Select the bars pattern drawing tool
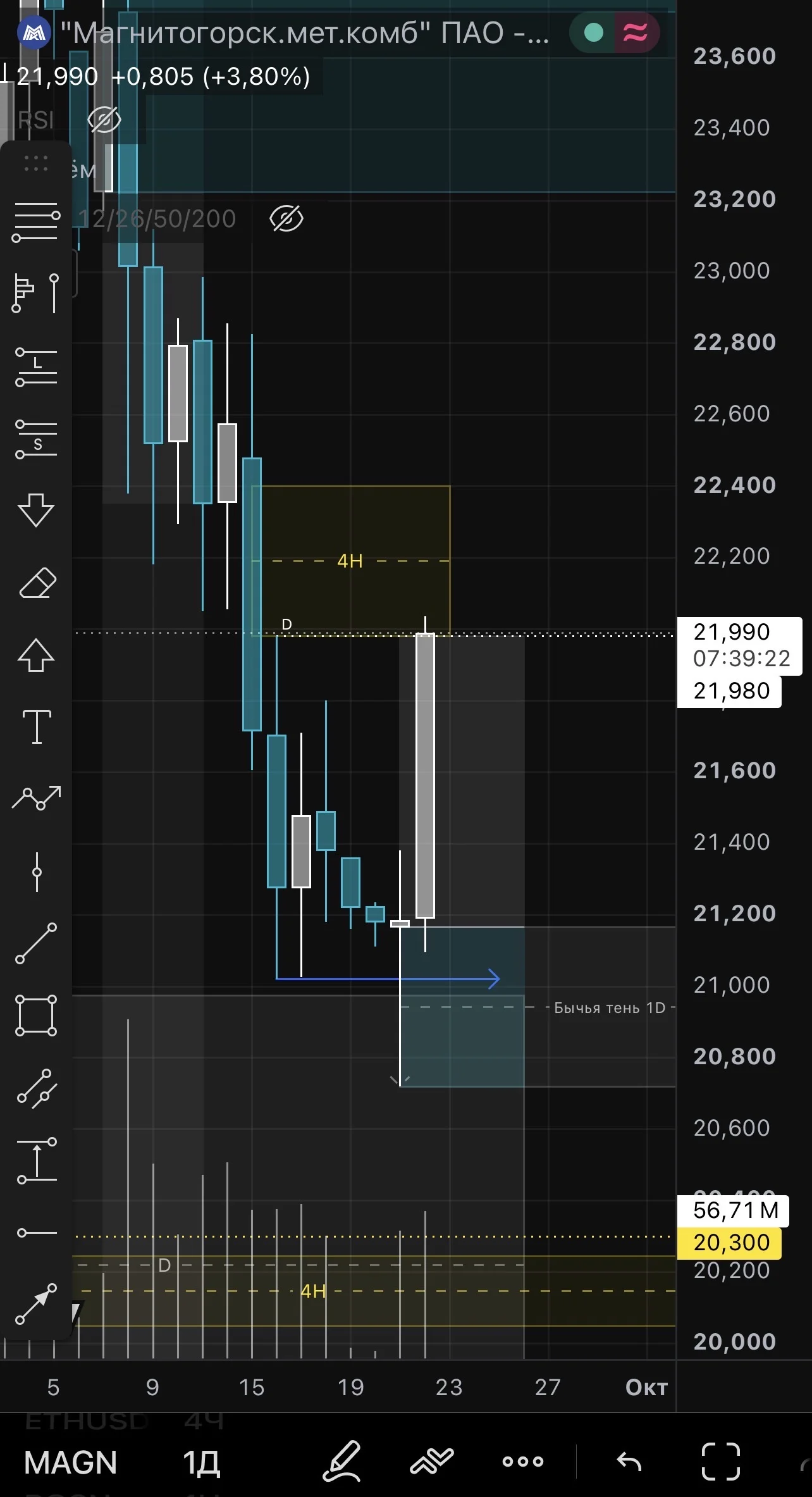Viewport: 812px width, 1497px height. [36, 293]
